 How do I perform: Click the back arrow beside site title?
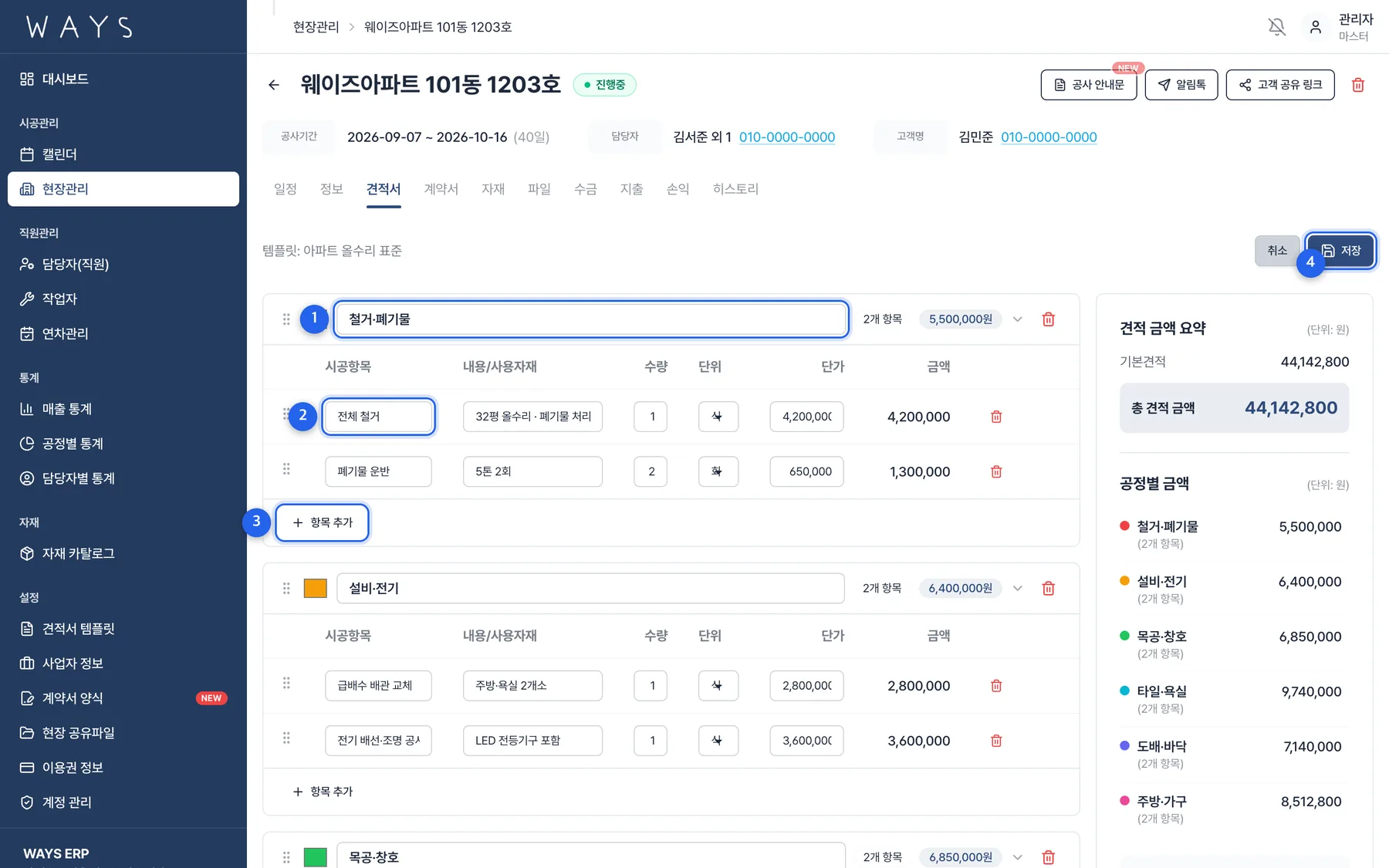coord(274,85)
